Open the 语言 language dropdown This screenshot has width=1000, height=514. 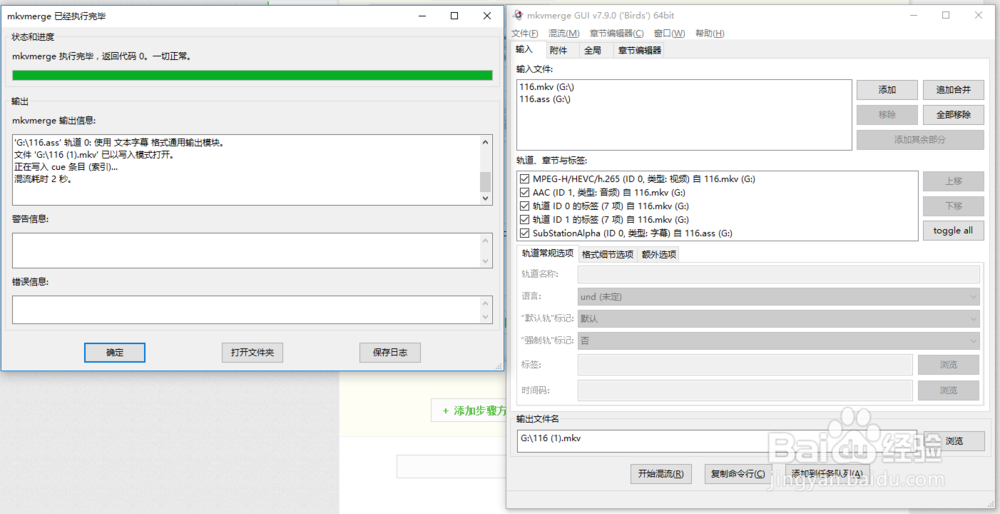(779, 297)
